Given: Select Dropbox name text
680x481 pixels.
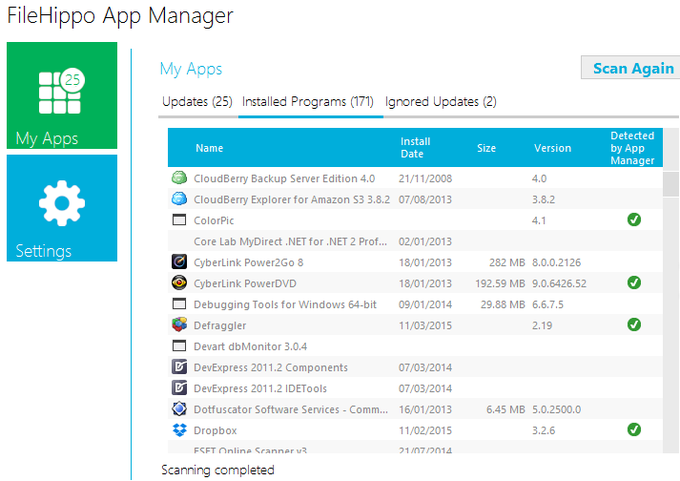Looking at the screenshot, I should tap(215, 431).
